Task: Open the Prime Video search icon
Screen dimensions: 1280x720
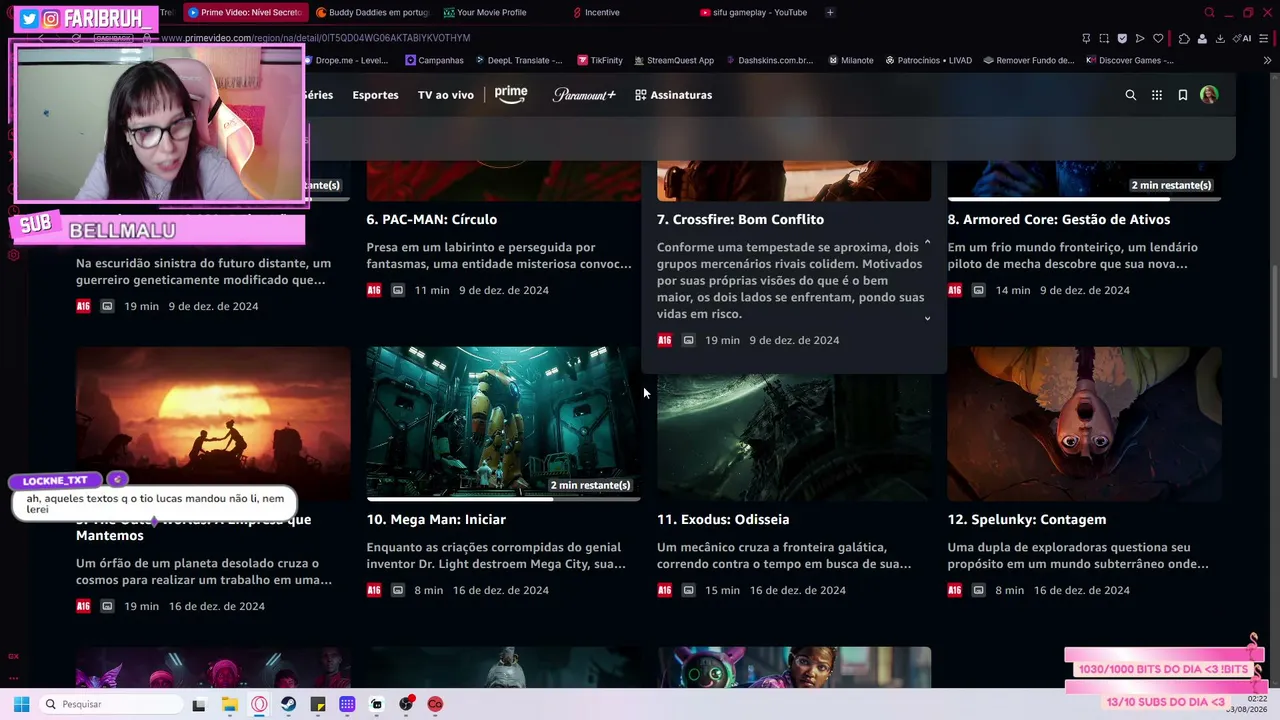Action: [1131, 95]
